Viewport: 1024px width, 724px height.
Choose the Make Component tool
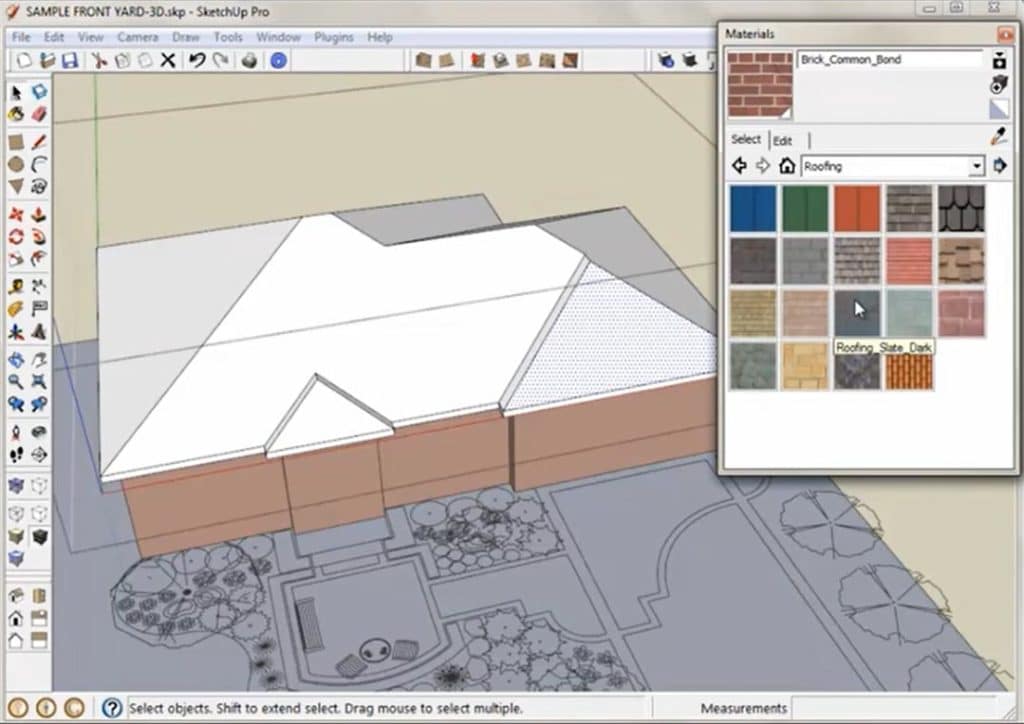(x=39, y=91)
